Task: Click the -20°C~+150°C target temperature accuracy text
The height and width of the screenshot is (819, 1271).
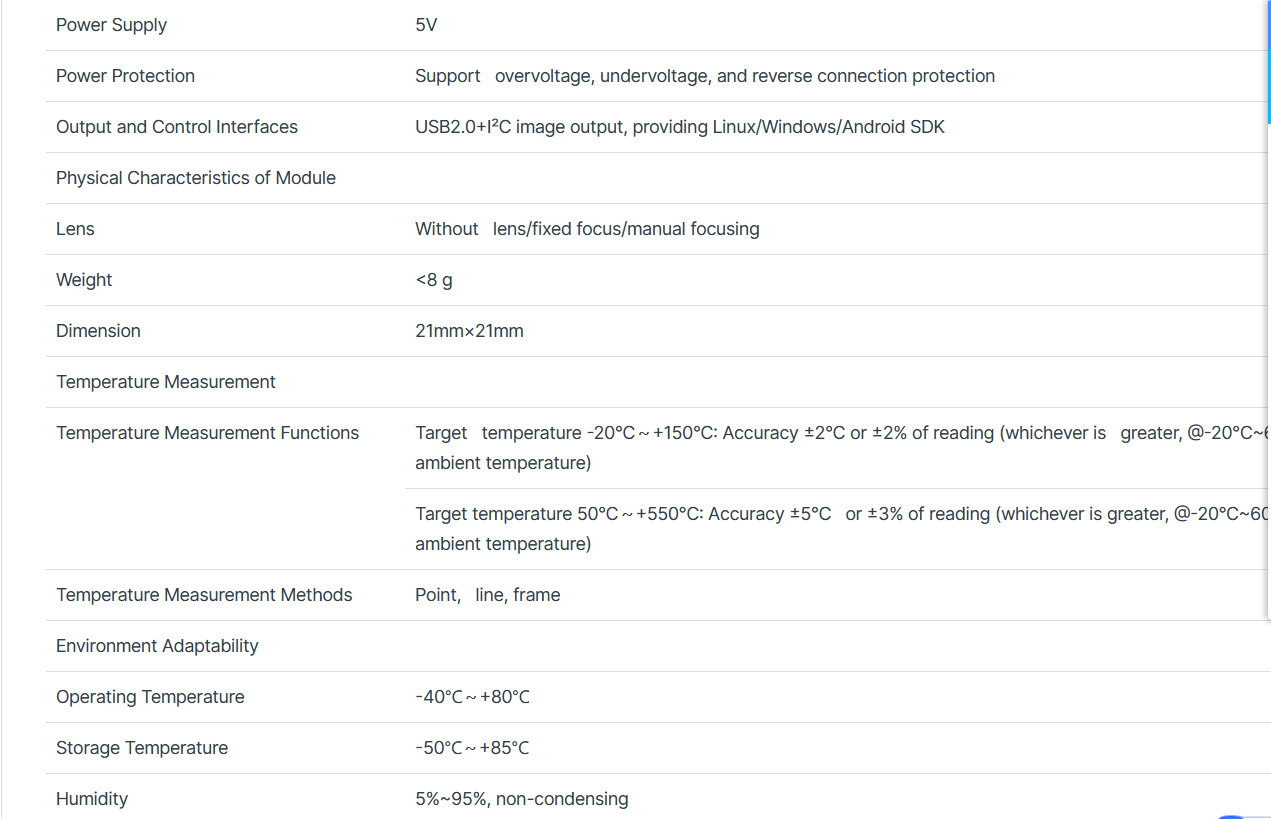Action: point(842,448)
